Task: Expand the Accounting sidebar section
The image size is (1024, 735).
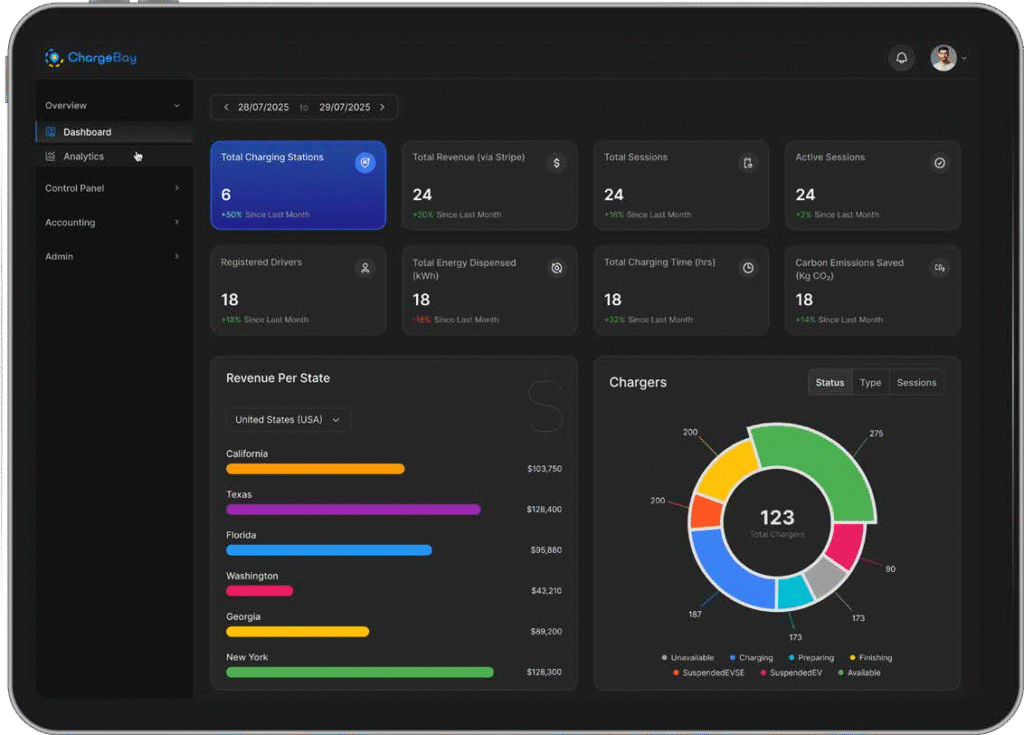Action: pos(112,223)
